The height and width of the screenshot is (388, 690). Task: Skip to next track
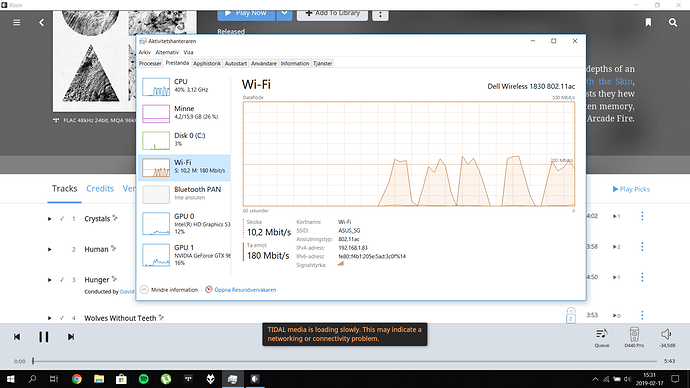[x=71, y=337]
